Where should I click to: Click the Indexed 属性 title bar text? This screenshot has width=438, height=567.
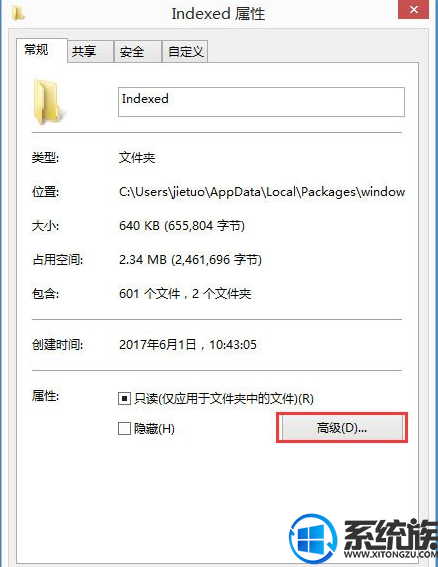pos(218,14)
